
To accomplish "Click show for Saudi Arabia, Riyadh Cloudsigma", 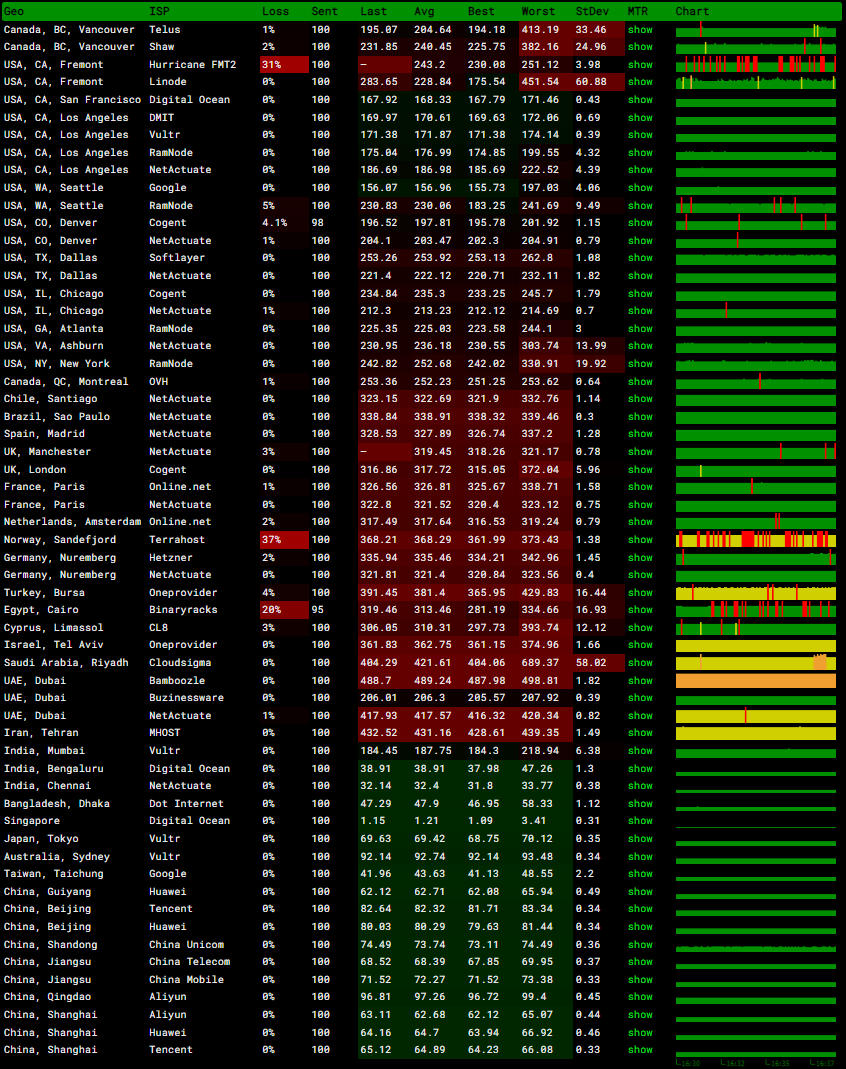I will click(640, 663).
